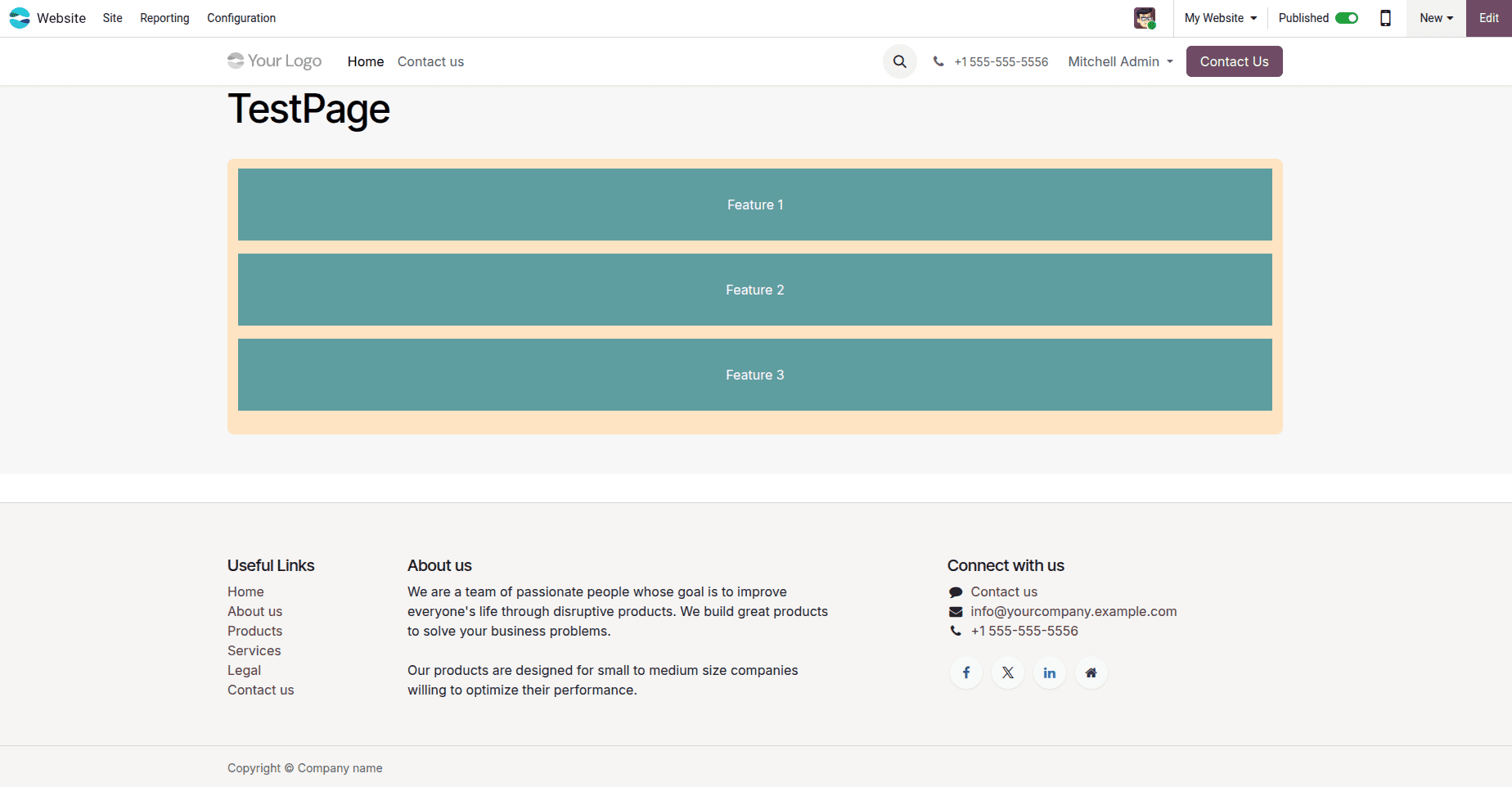Click the phone icon next to +1 555-555-5556

click(x=938, y=61)
